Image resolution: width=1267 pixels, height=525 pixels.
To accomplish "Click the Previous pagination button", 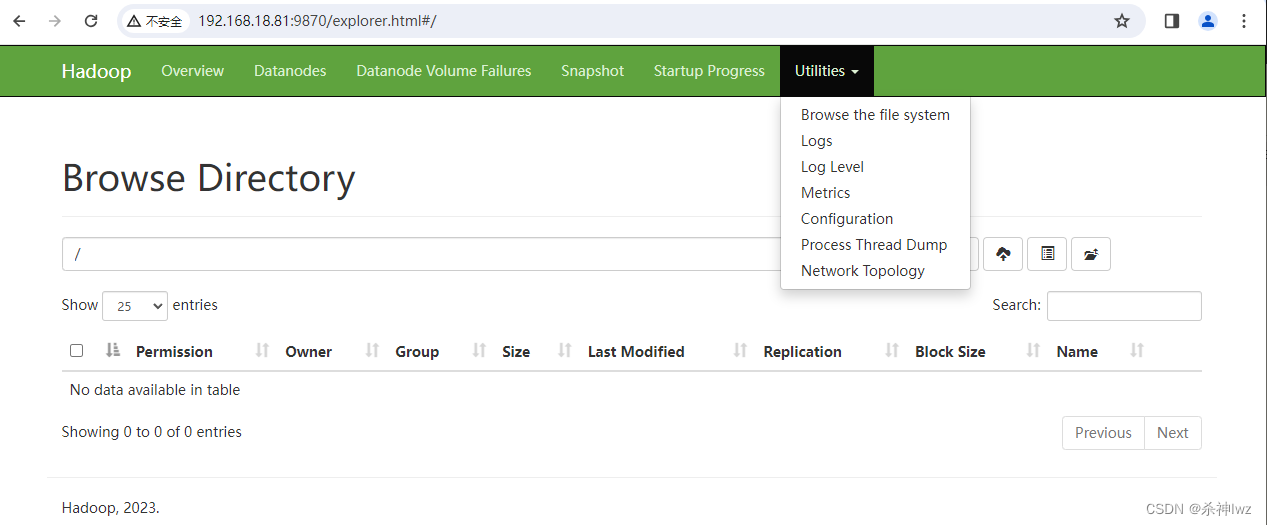I will point(1103,433).
